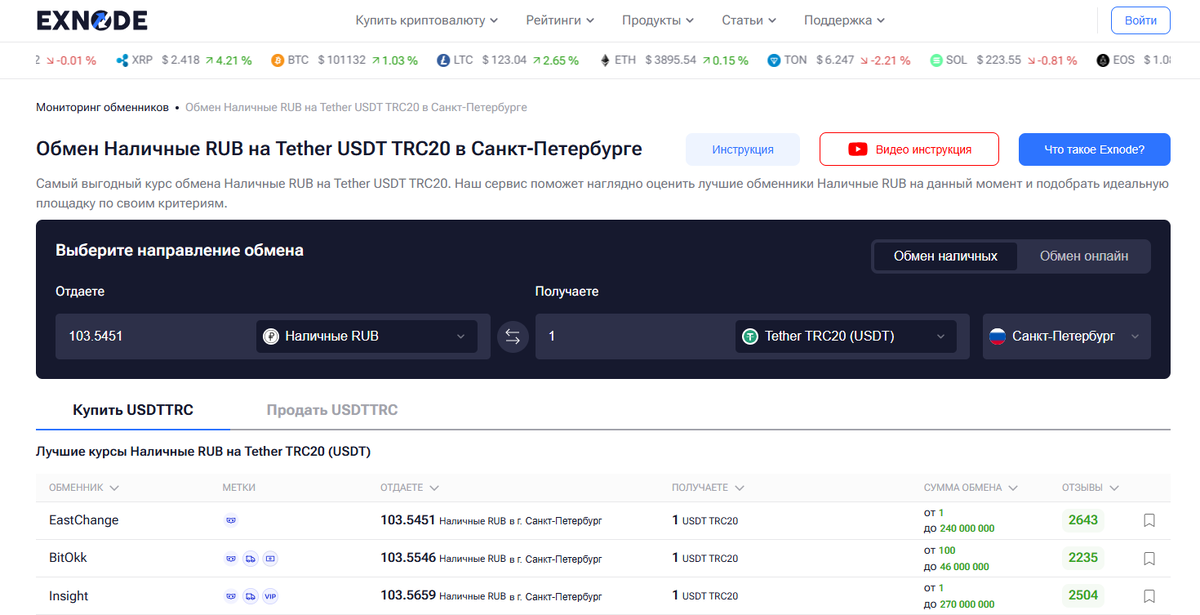Open the Санкт-Петербург city dropdown
1200x615 pixels.
(1066, 336)
